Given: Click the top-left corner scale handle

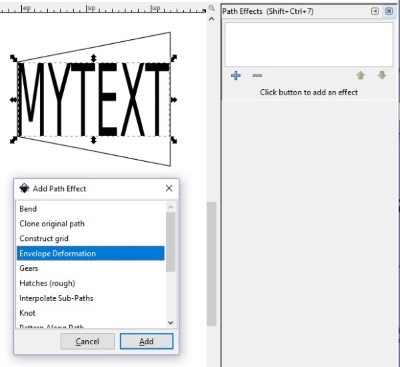Looking at the screenshot, I should coord(14,58).
